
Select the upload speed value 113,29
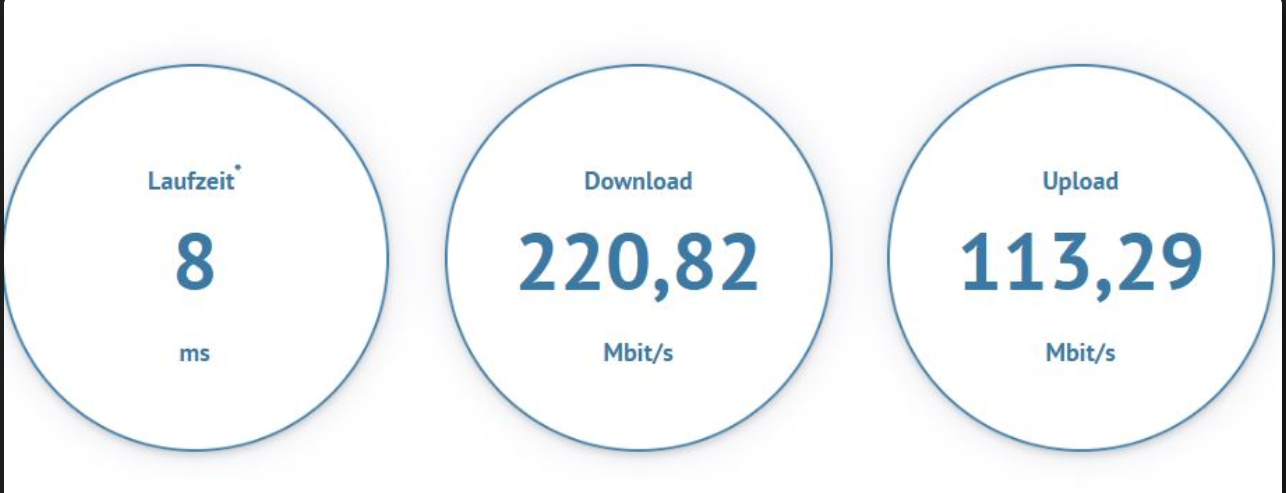1081,264
